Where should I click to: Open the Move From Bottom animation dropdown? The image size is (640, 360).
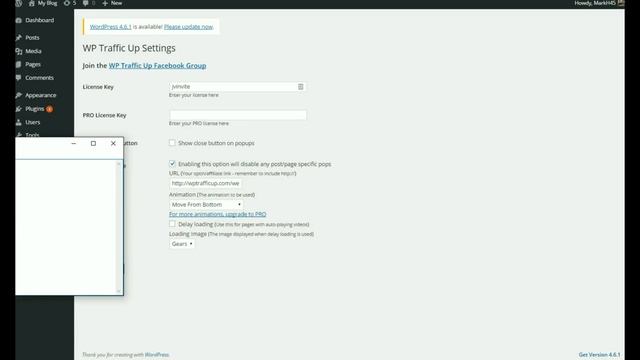[206, 204]
